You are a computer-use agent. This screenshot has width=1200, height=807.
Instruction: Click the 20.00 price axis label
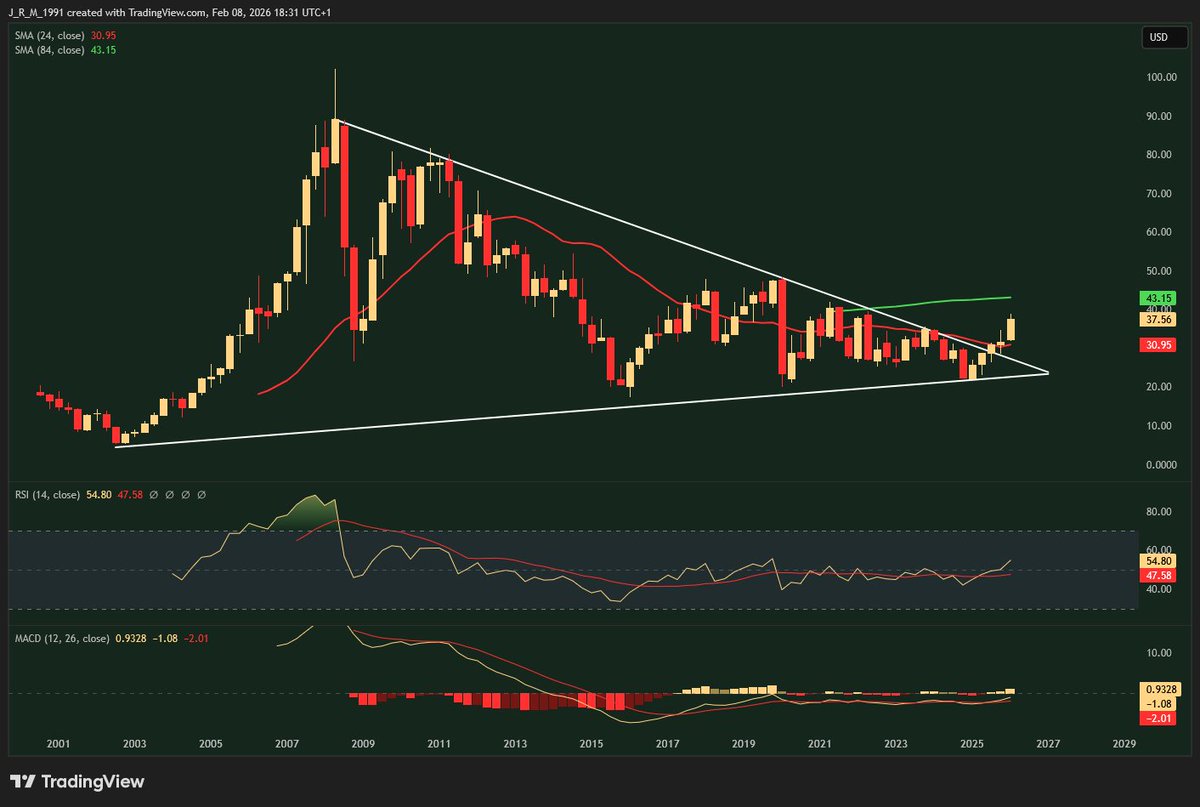click(1159, 388)
